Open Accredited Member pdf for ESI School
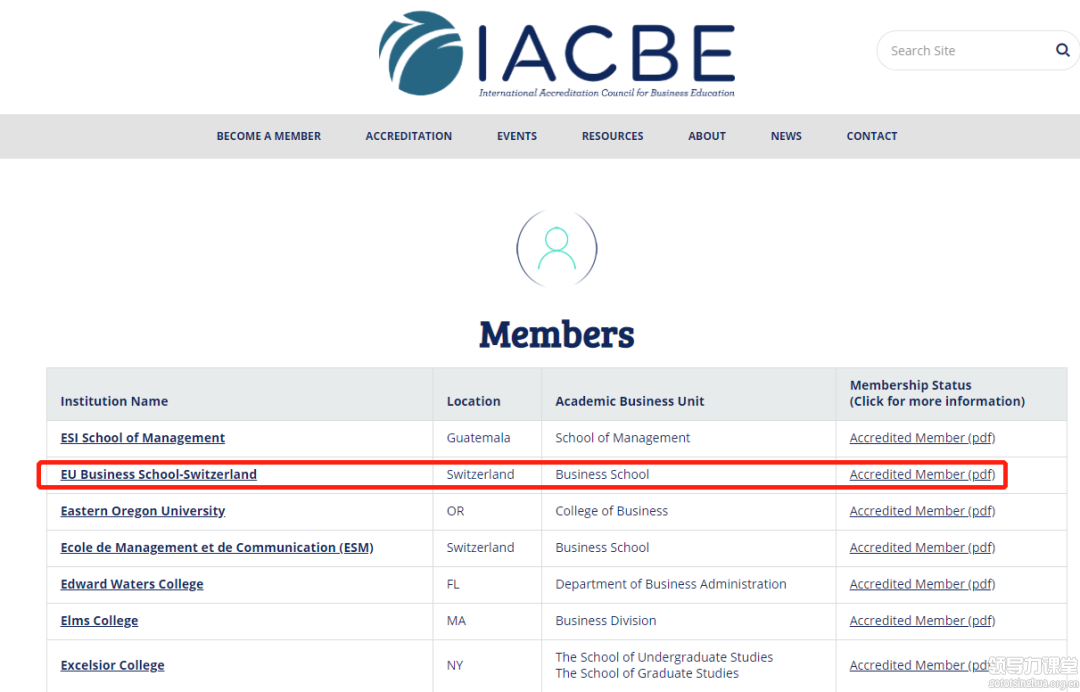Image resolution: width=1080 pixels, height=692 pixels. pyautogui.click(x=922, y=438)
